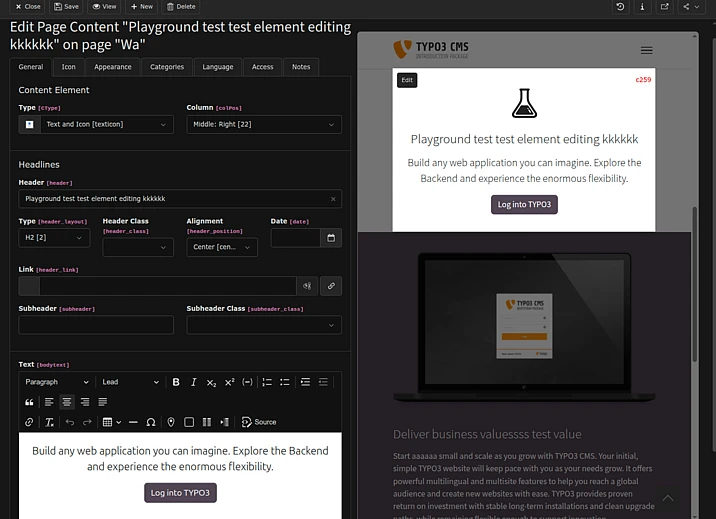Open the Categories tab

[x=167, y=67]
